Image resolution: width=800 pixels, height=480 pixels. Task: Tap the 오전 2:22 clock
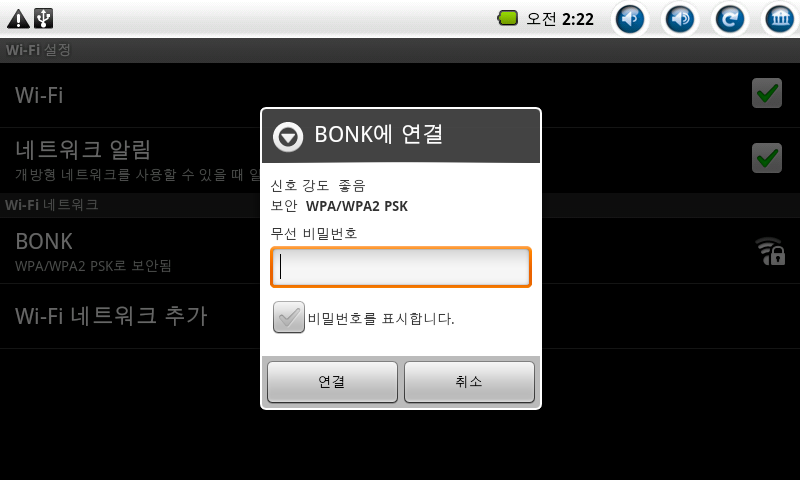click(560, 19)
